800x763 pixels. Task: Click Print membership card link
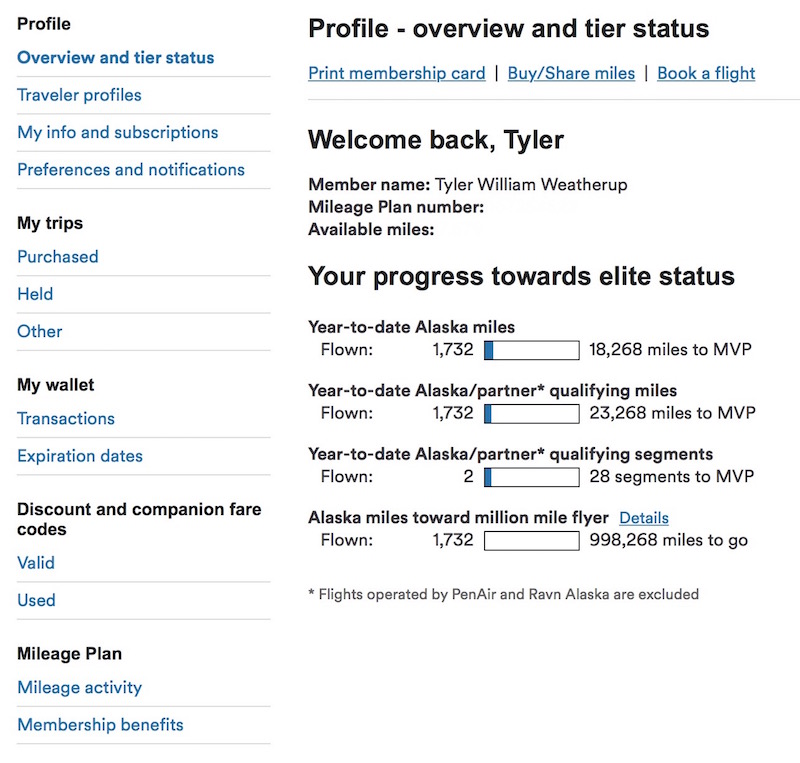tap(397, 73)
